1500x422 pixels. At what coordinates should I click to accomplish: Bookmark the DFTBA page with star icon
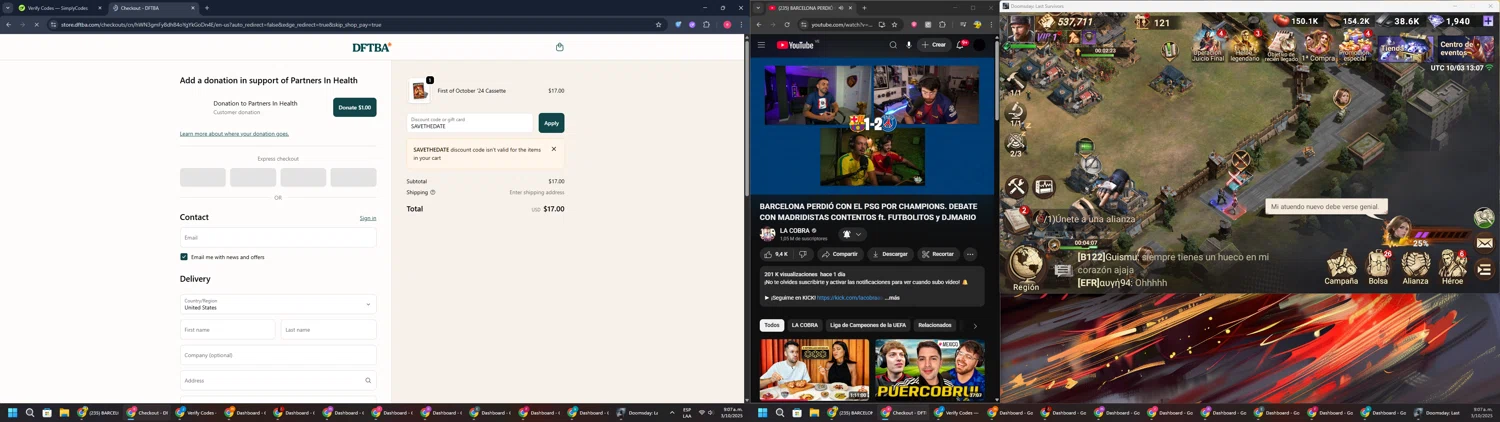point(658,24)
